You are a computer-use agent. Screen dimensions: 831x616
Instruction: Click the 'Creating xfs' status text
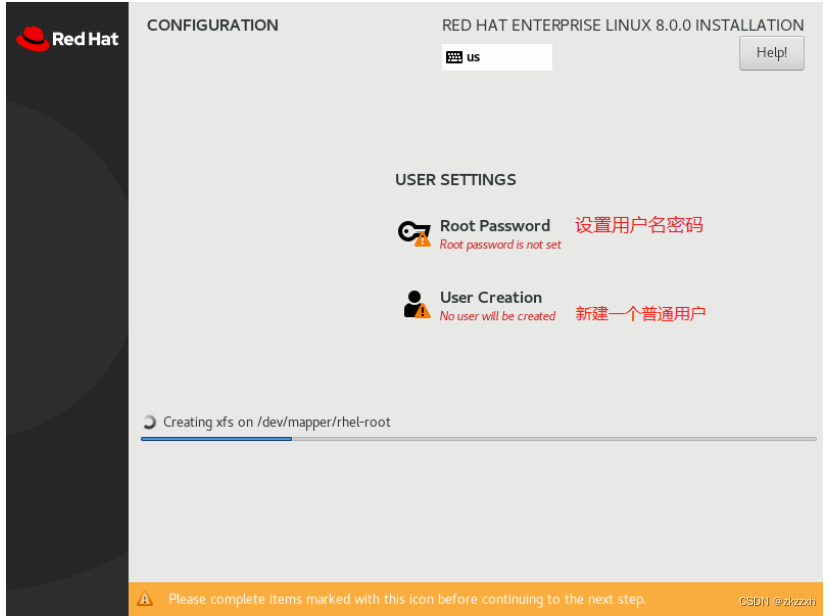pos(277,422)
